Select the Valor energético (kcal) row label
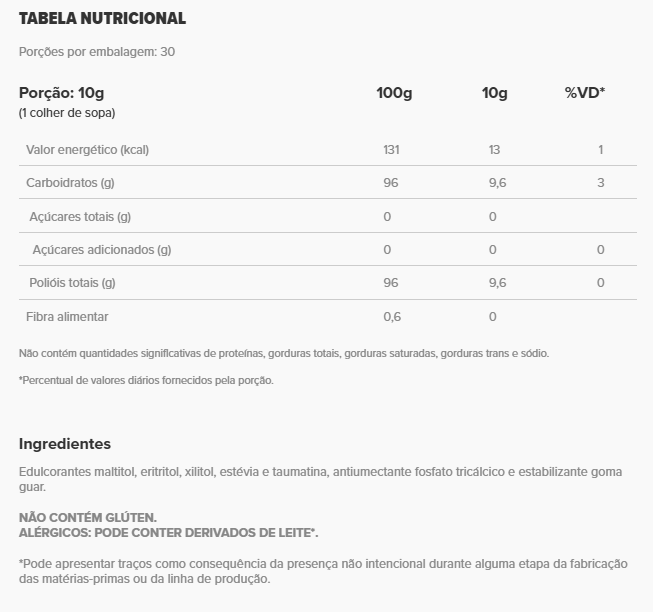 pos(87,150)
